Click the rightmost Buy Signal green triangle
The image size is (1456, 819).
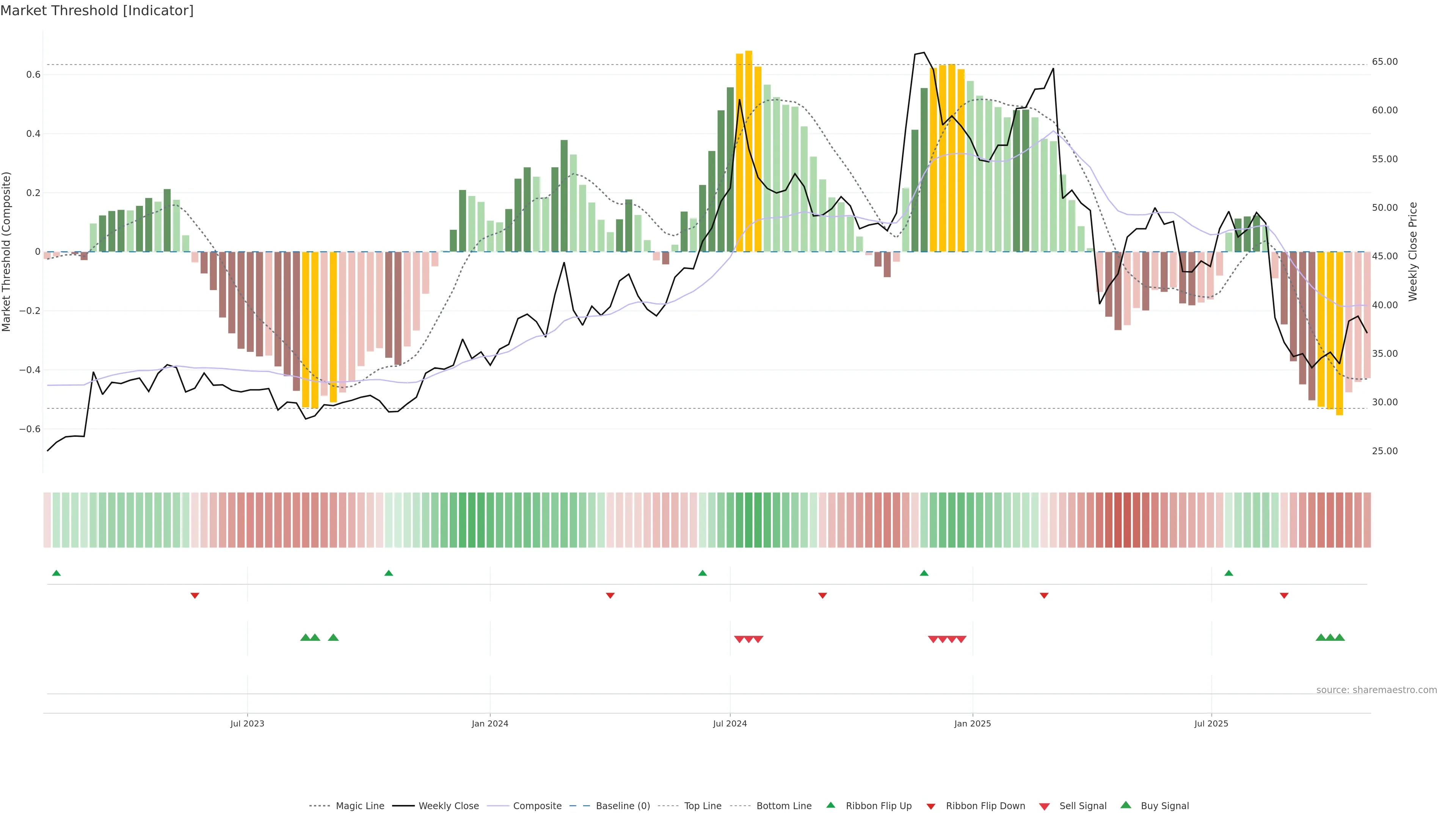click(x=1340, y=637)
